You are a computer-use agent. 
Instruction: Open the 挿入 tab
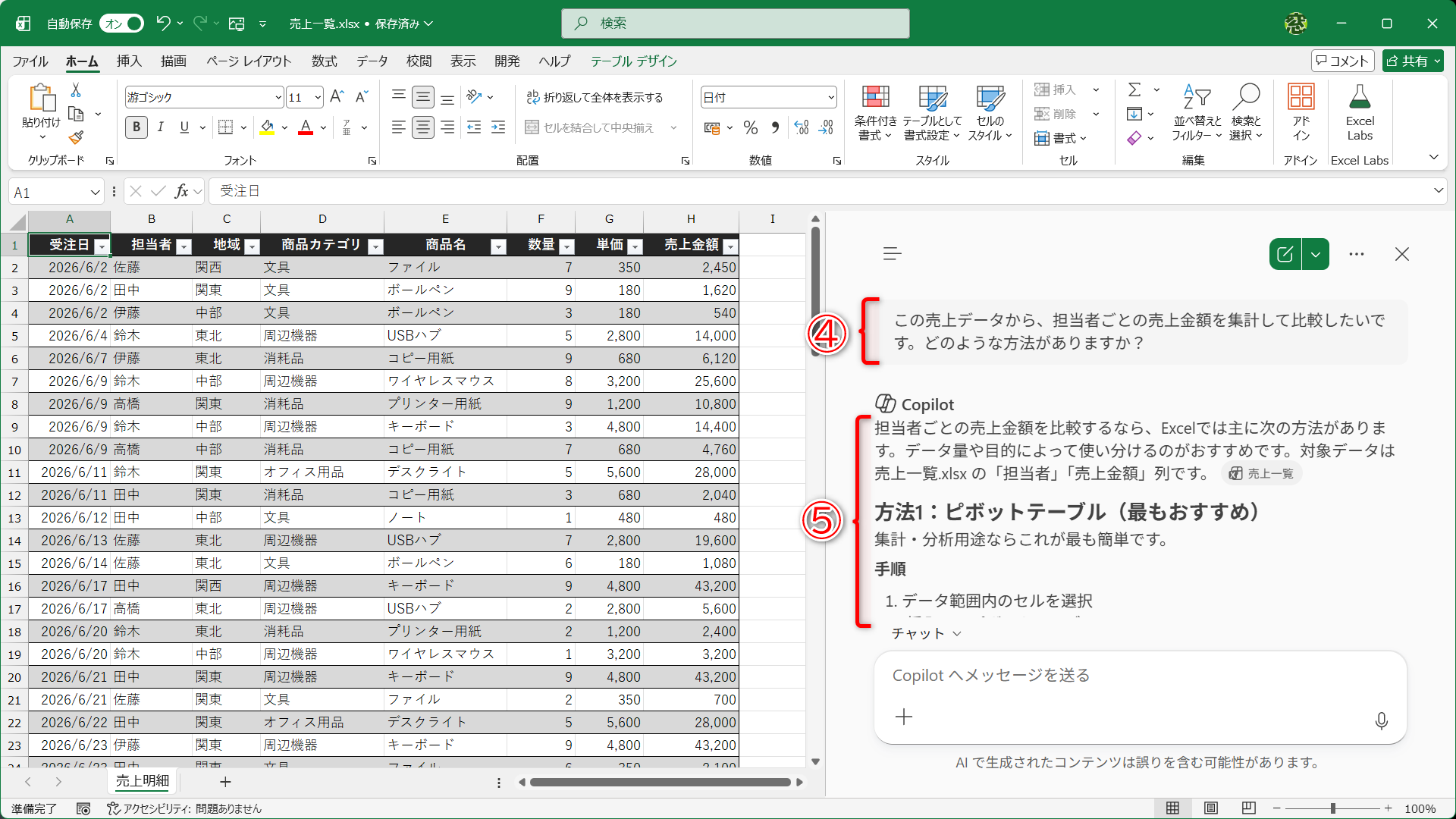click(129, 61)
